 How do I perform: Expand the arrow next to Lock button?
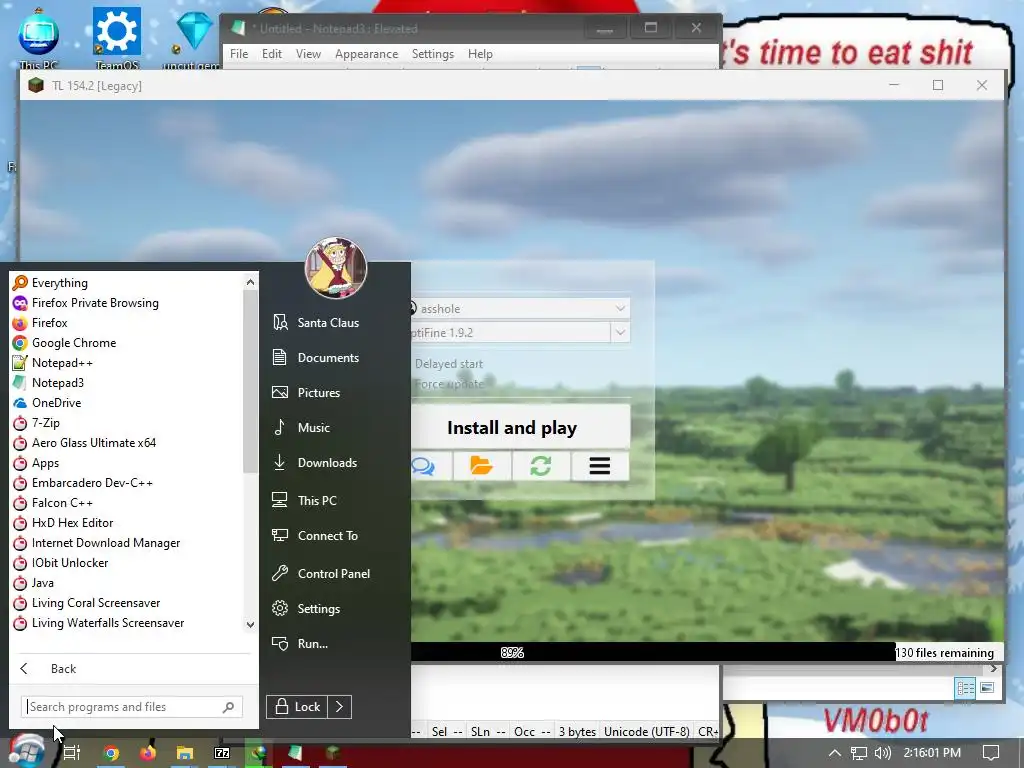point(340,707)
